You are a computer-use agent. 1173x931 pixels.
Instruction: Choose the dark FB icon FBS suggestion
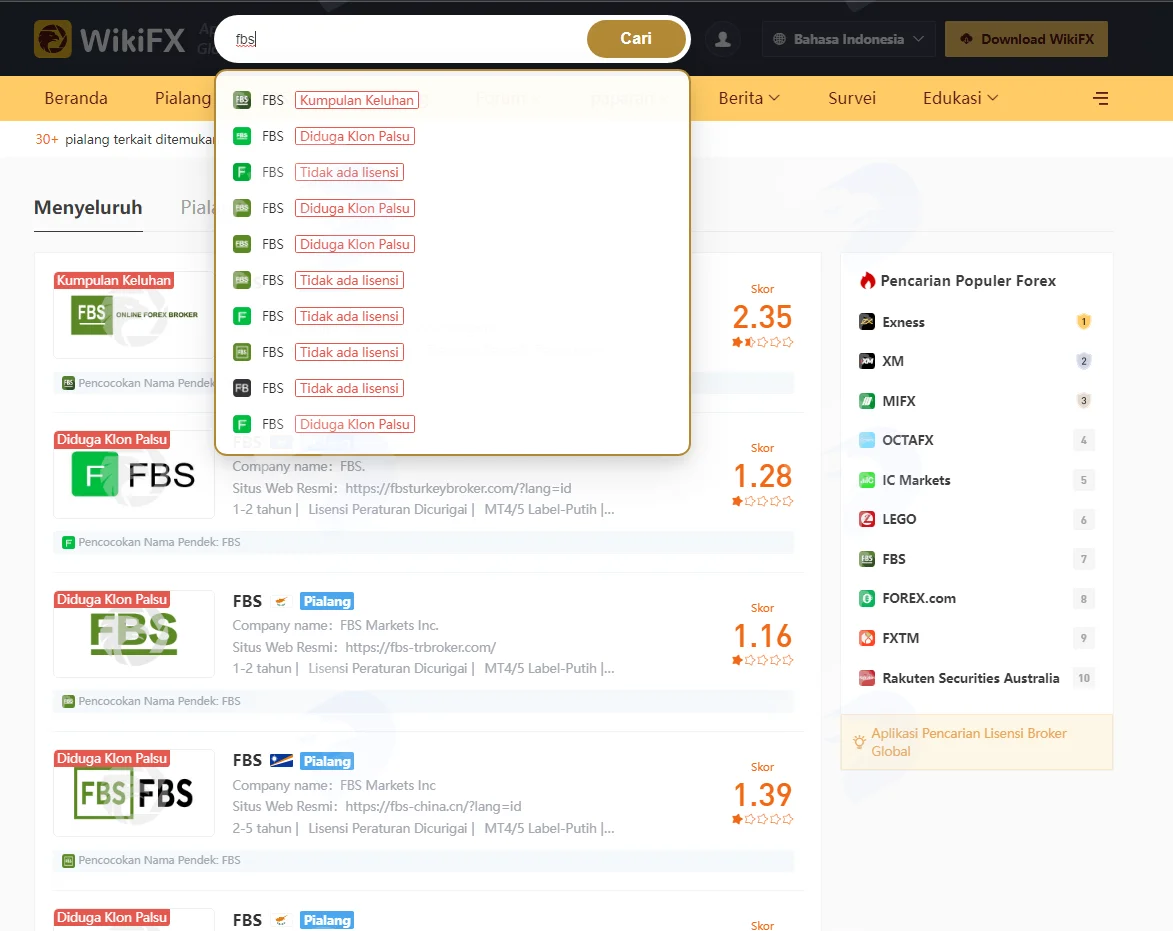pos(452,388)
